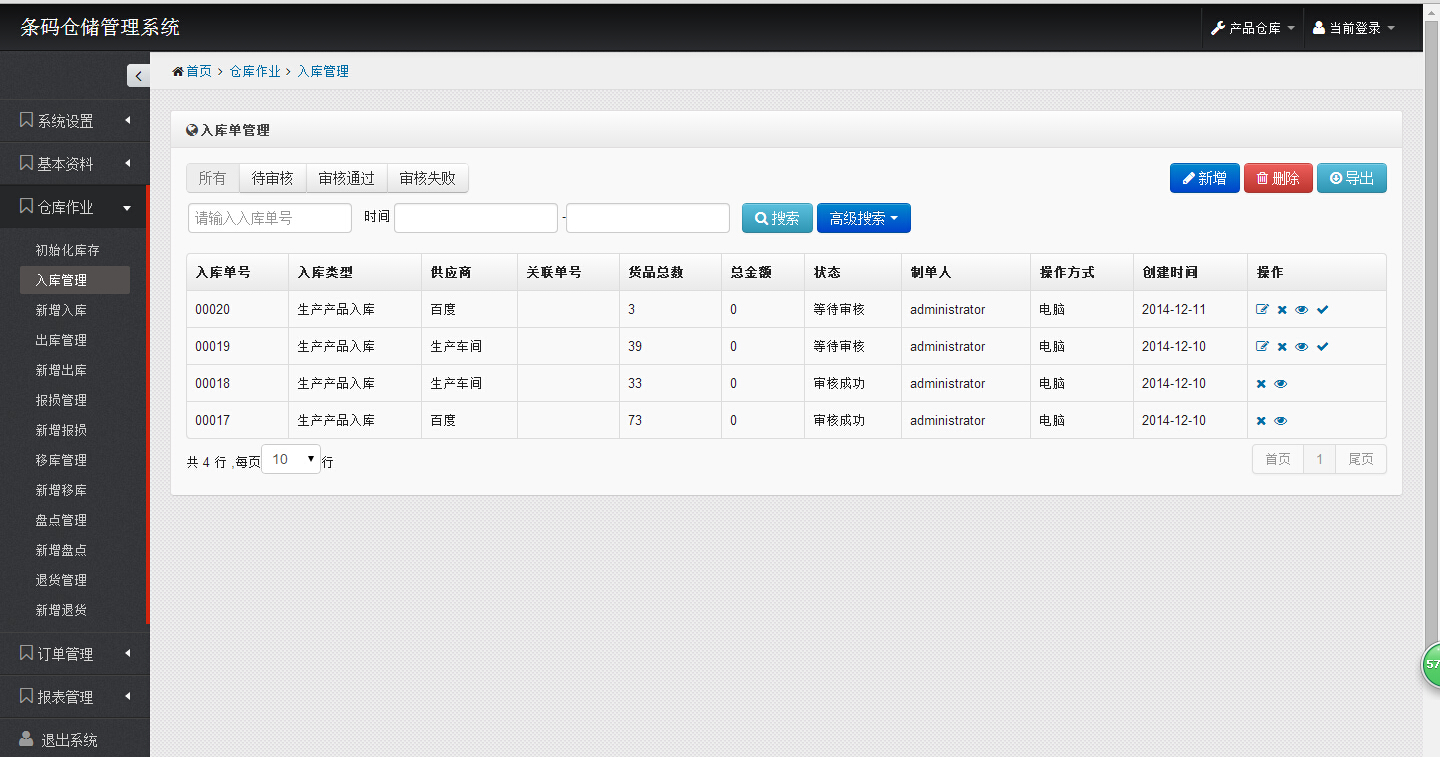
Task: Expand 系统设置 sidebar menu
Action: 75,121
